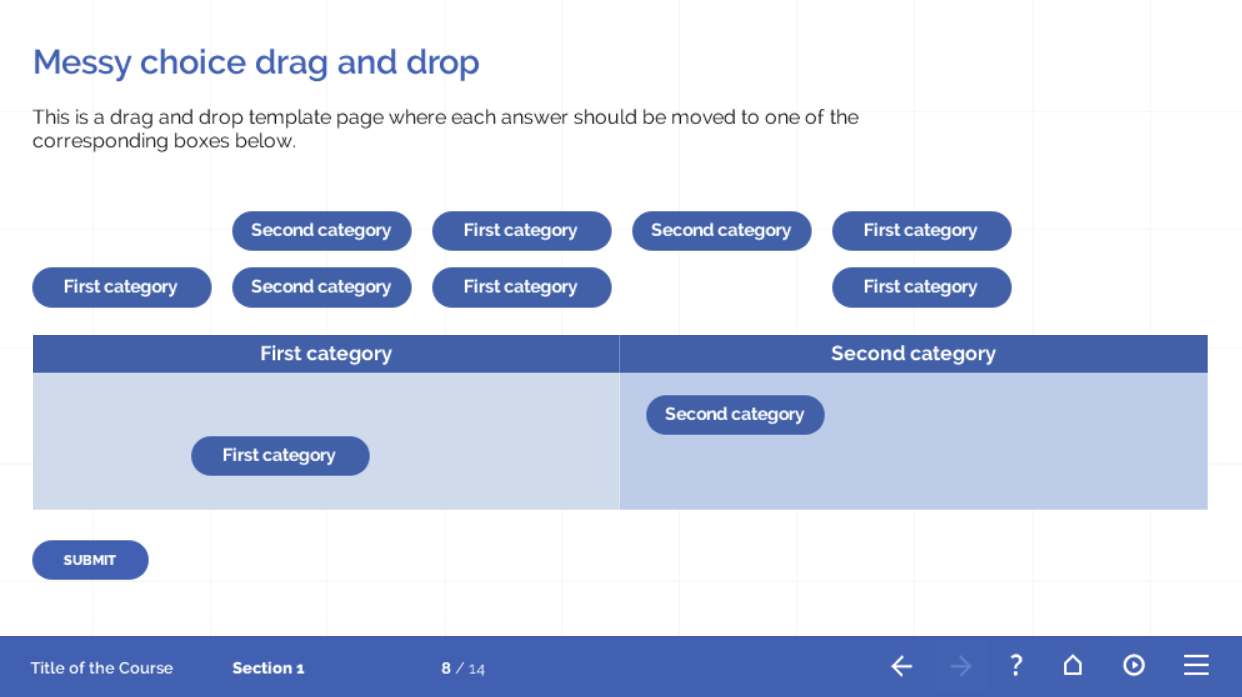This screenshot has width=1242, height=697.
Task: Click "Title of the Course" in footer
Action: (102, 668)
